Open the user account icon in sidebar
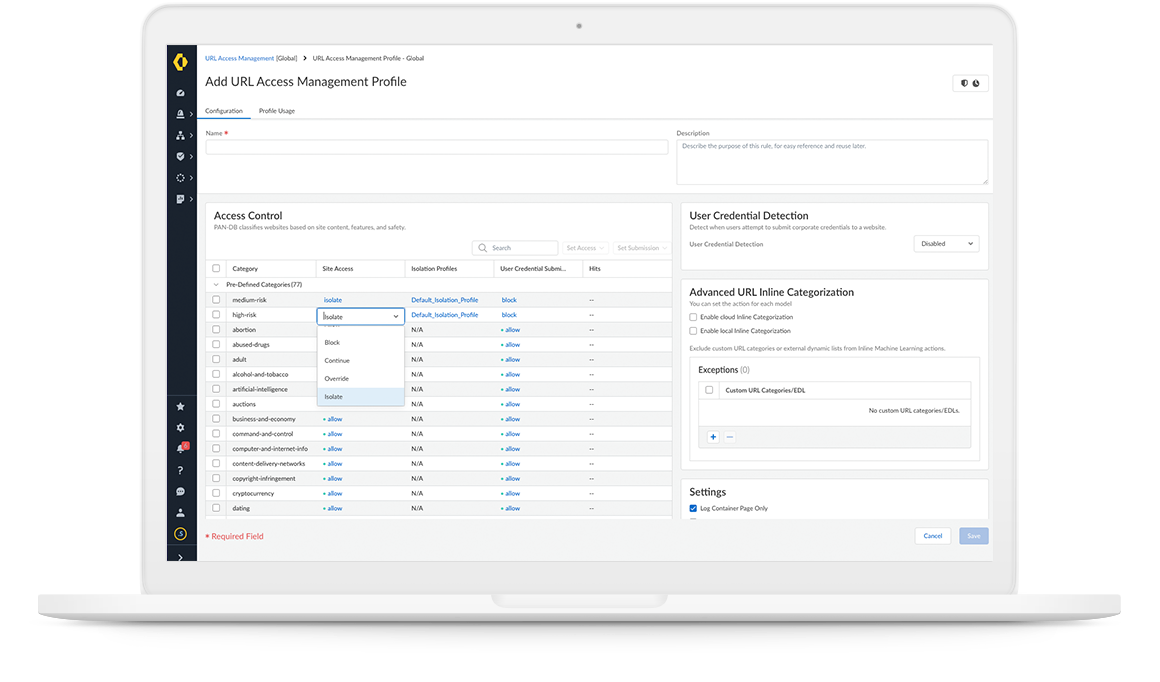This screenshot has height=682, width=1160. click(x=180, y=513)
